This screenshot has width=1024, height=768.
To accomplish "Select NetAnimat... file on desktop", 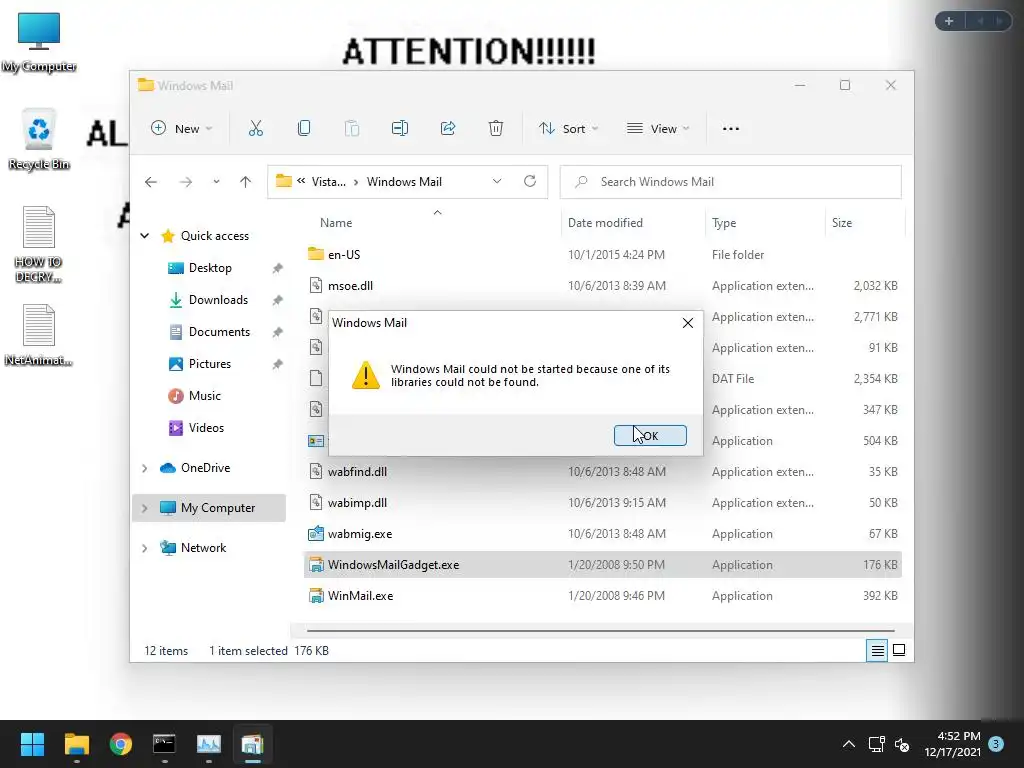I will point(39,335).
